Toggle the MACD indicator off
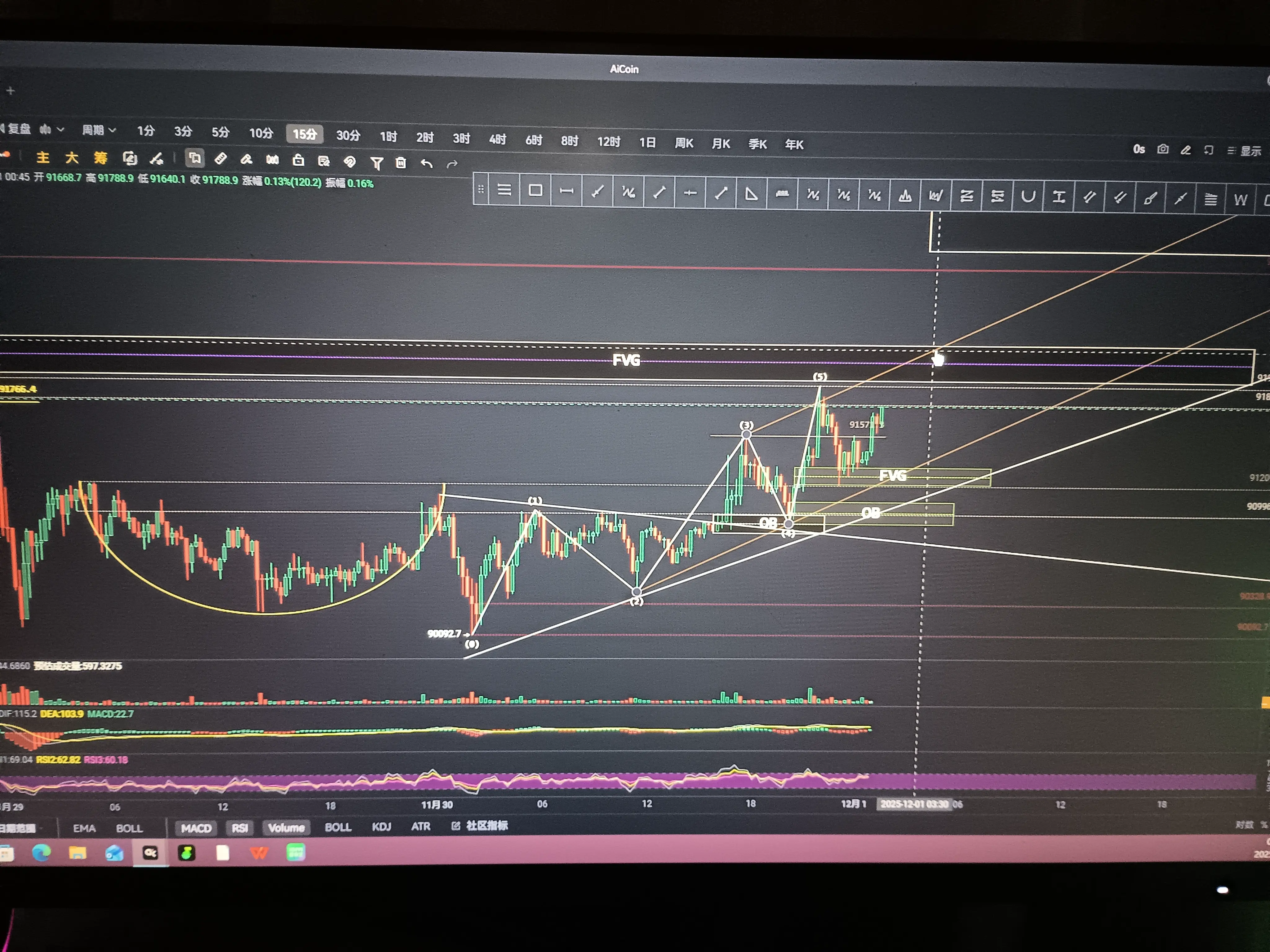The height and width of the screenshot is (952, 1270). click(x=196, y=828)
